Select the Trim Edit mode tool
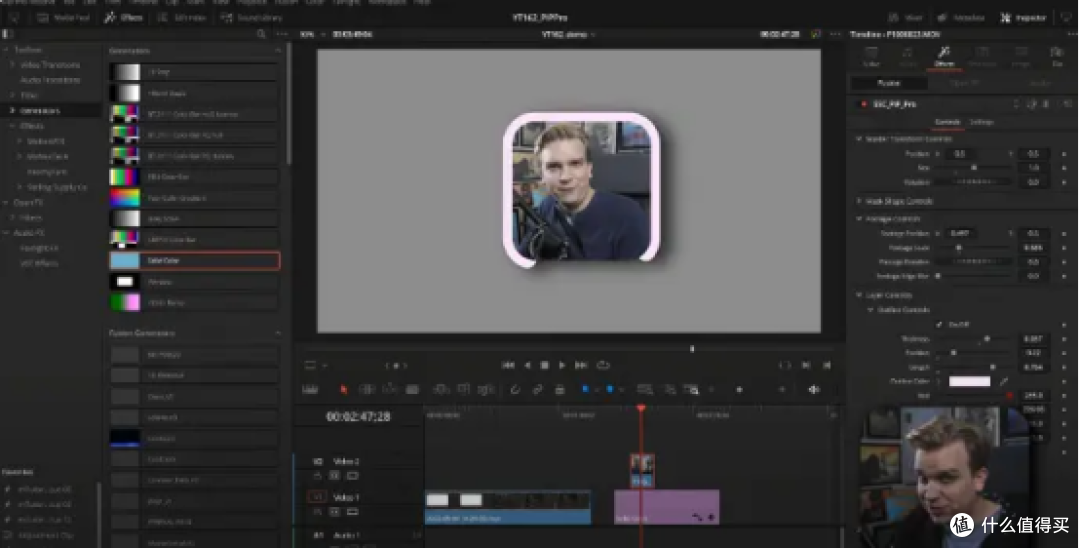1080x548 pixels. [x=366, y=390]
